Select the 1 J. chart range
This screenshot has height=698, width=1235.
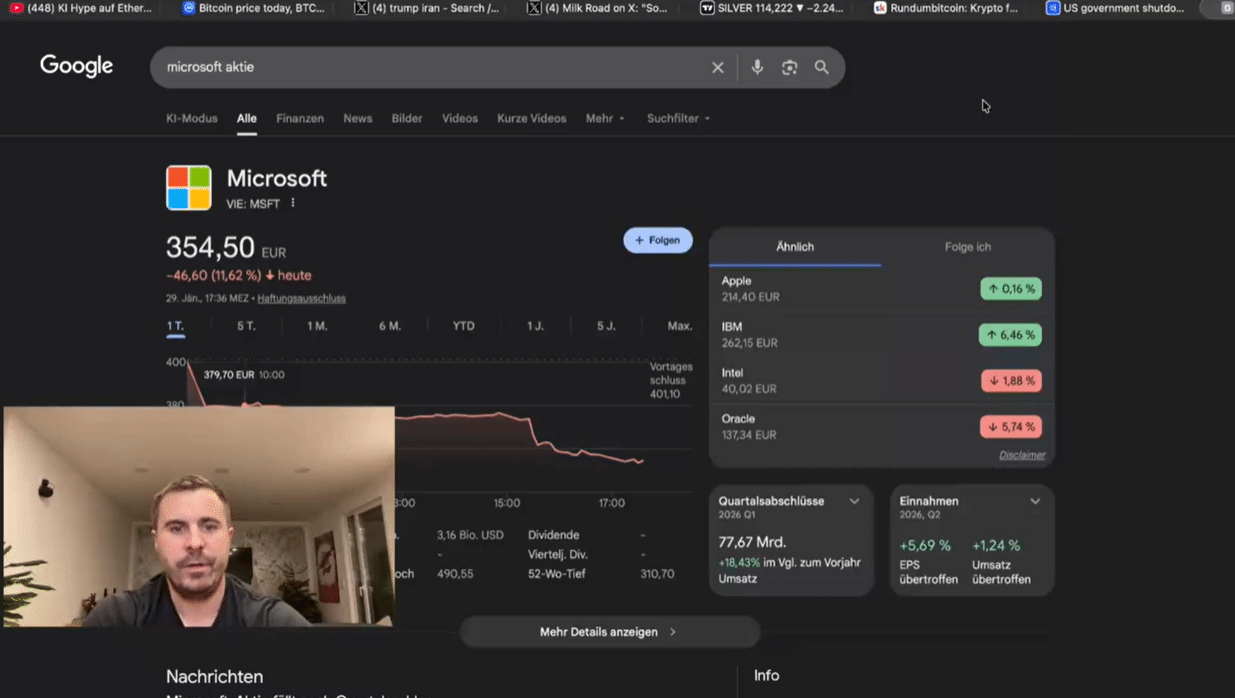click(x=535, y=326)
